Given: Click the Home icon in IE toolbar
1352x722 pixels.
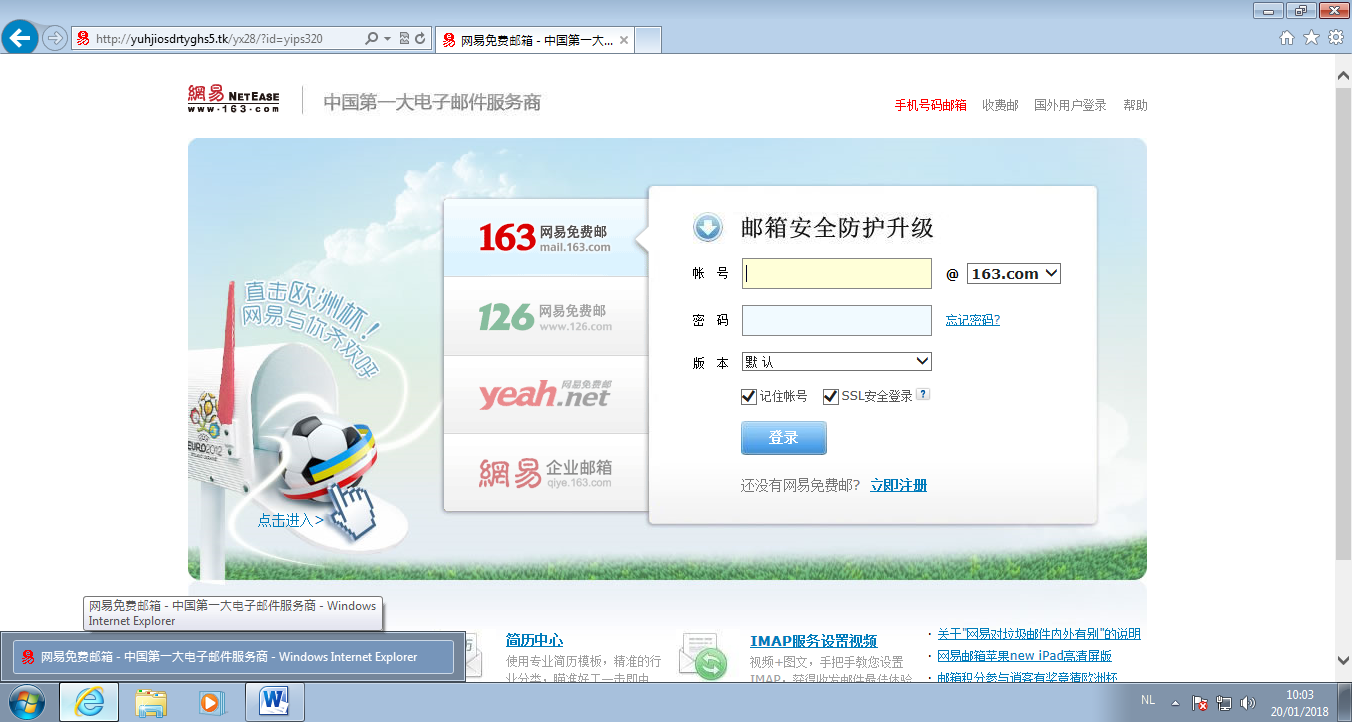Looking at the screenshot, I should 1288,38.
